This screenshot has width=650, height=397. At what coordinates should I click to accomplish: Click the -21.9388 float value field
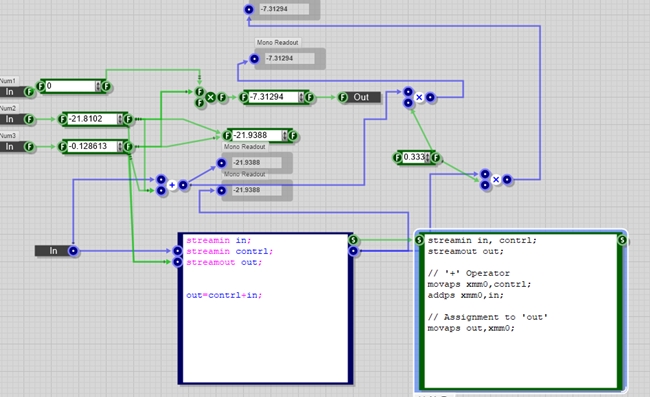(x=257, y=136)
